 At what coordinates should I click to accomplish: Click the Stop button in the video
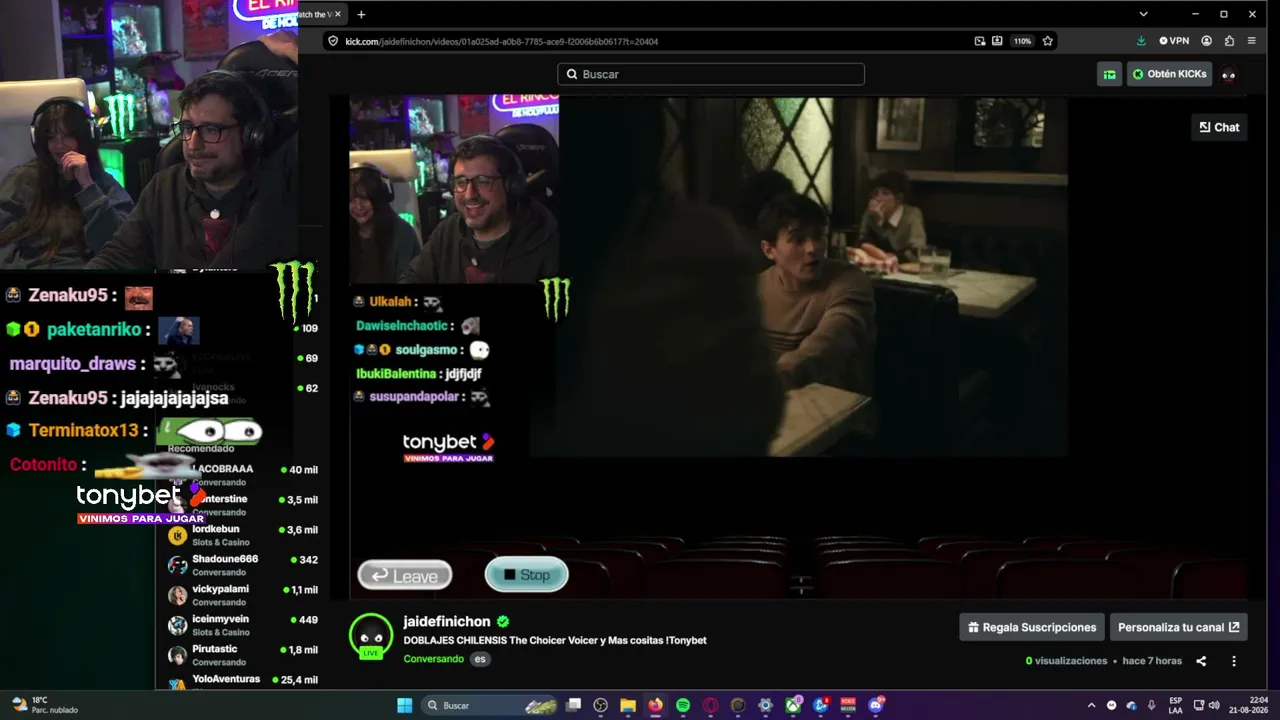526,574
